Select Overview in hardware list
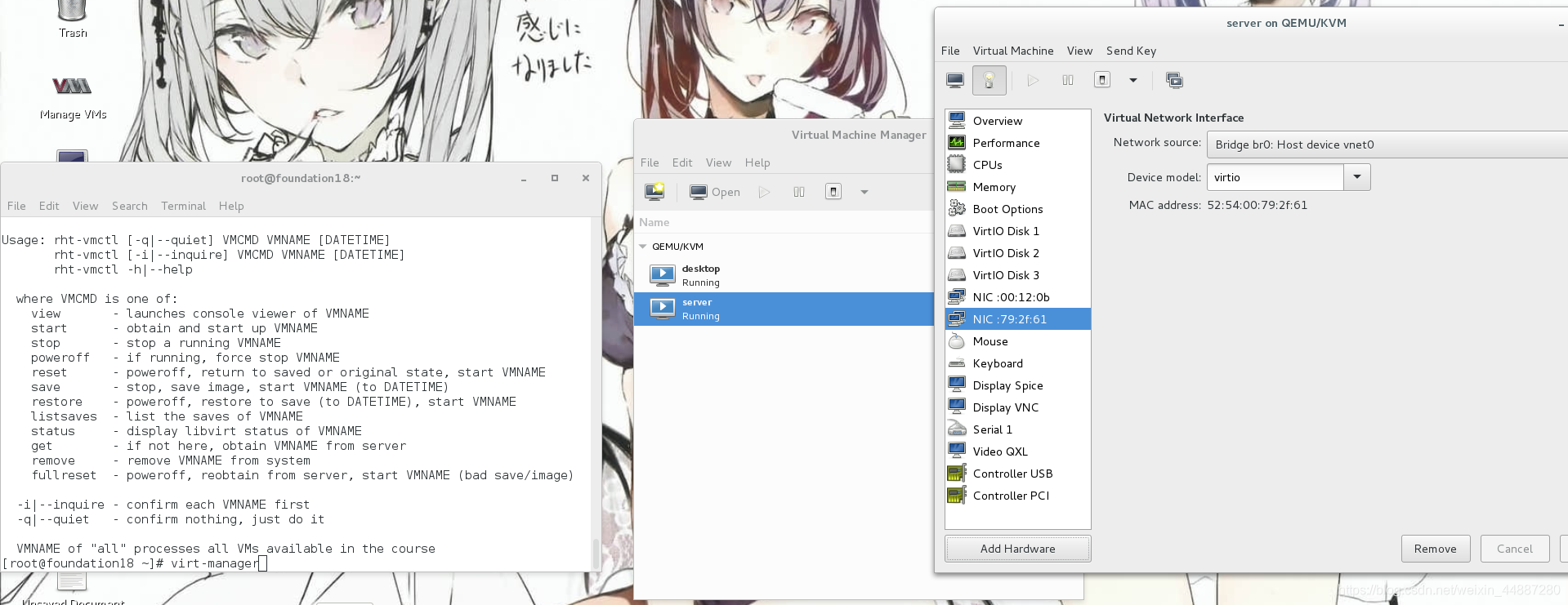 1018,121
